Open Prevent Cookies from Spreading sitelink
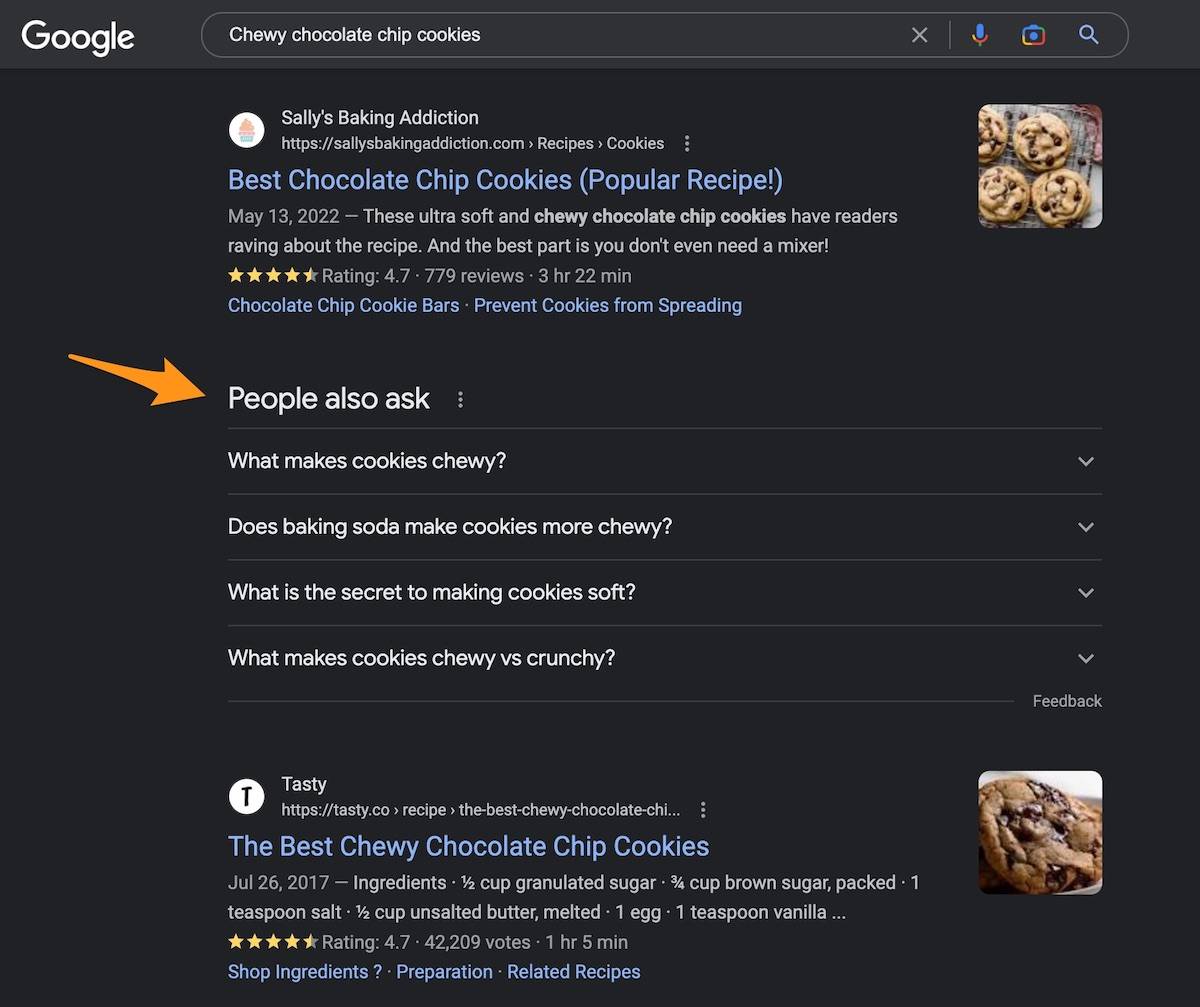The width and height of the screenshot is (1200, 1007). [607, 306]
